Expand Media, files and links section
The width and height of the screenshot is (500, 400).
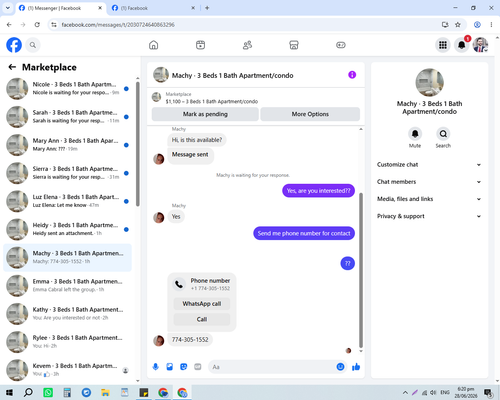429,199
